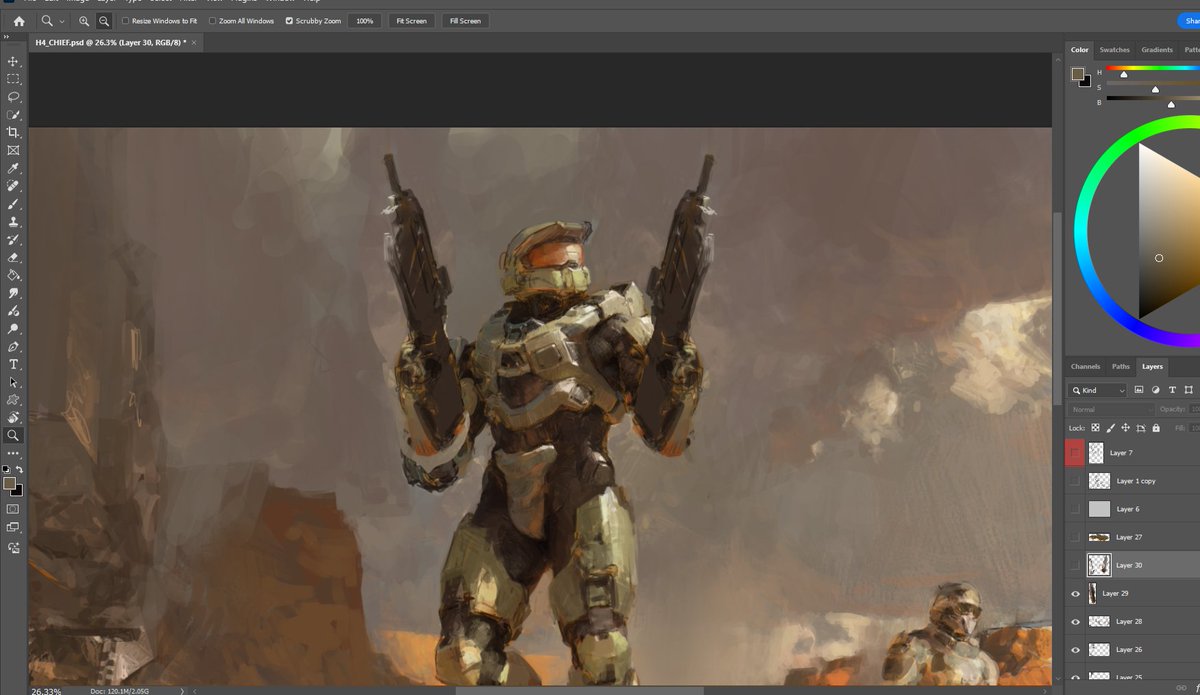Screen dimensions: 1200x695
Task: Open the Swatches panel tab
Action: [x=1114, y=50]
